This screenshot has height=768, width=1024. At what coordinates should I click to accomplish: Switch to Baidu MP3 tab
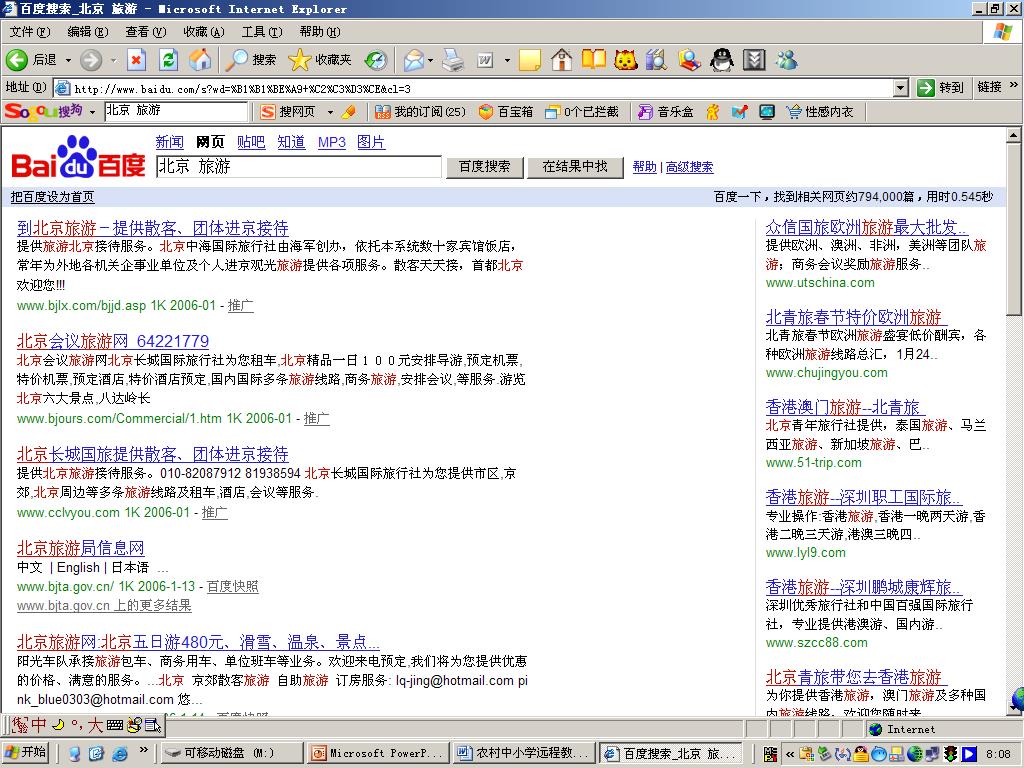point(332,142)
